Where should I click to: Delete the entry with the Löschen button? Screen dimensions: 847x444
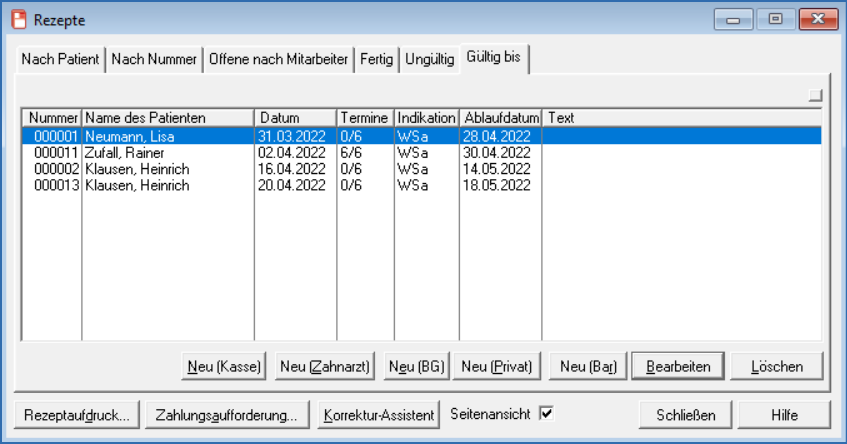click(x=776, y=367)
